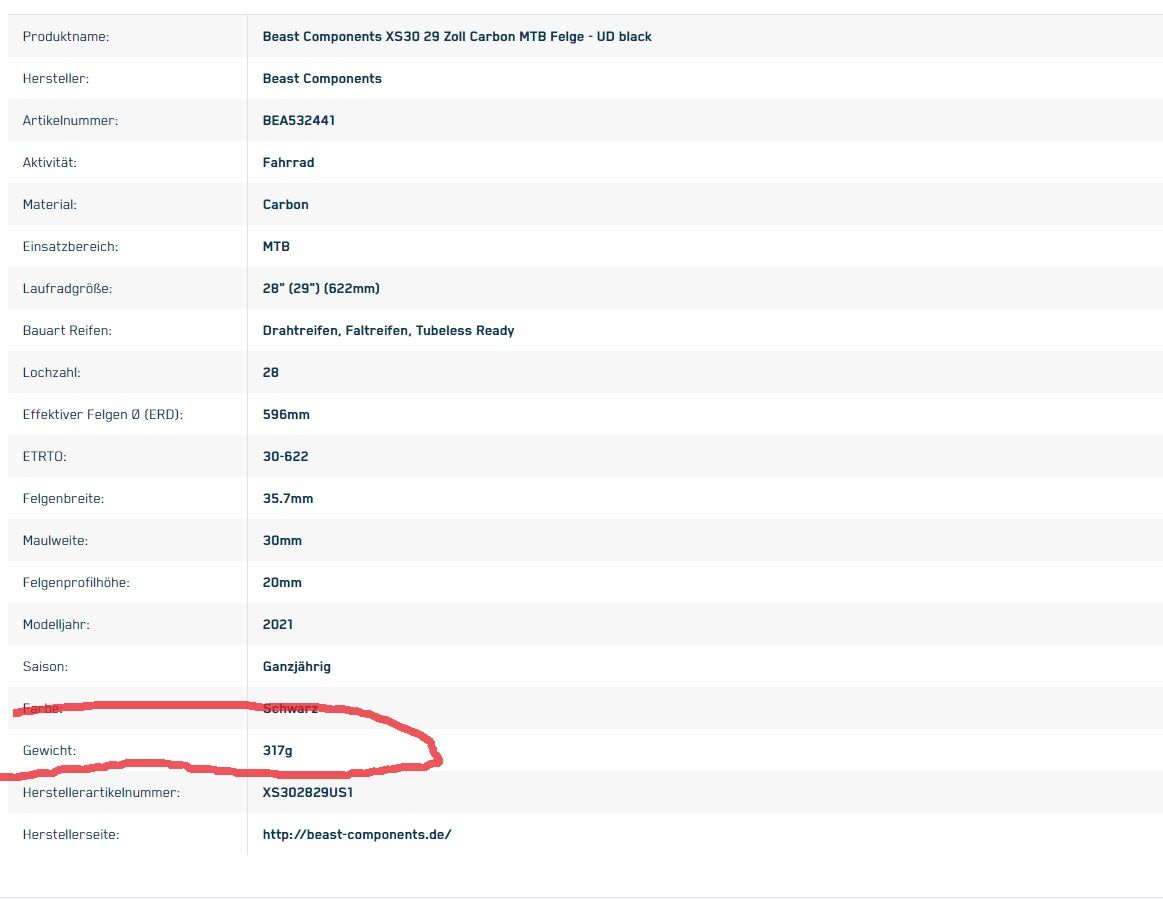Select the Felgenprofilhöhe value 20mm

click(x=281, y=582)
